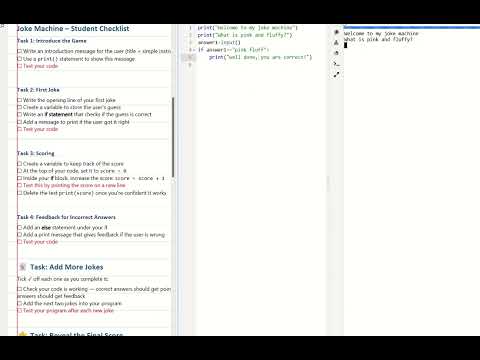
Task: Tick the Task 1 'Test your code' checkbox
Action: pyautogui.click(x=19, y=66)
